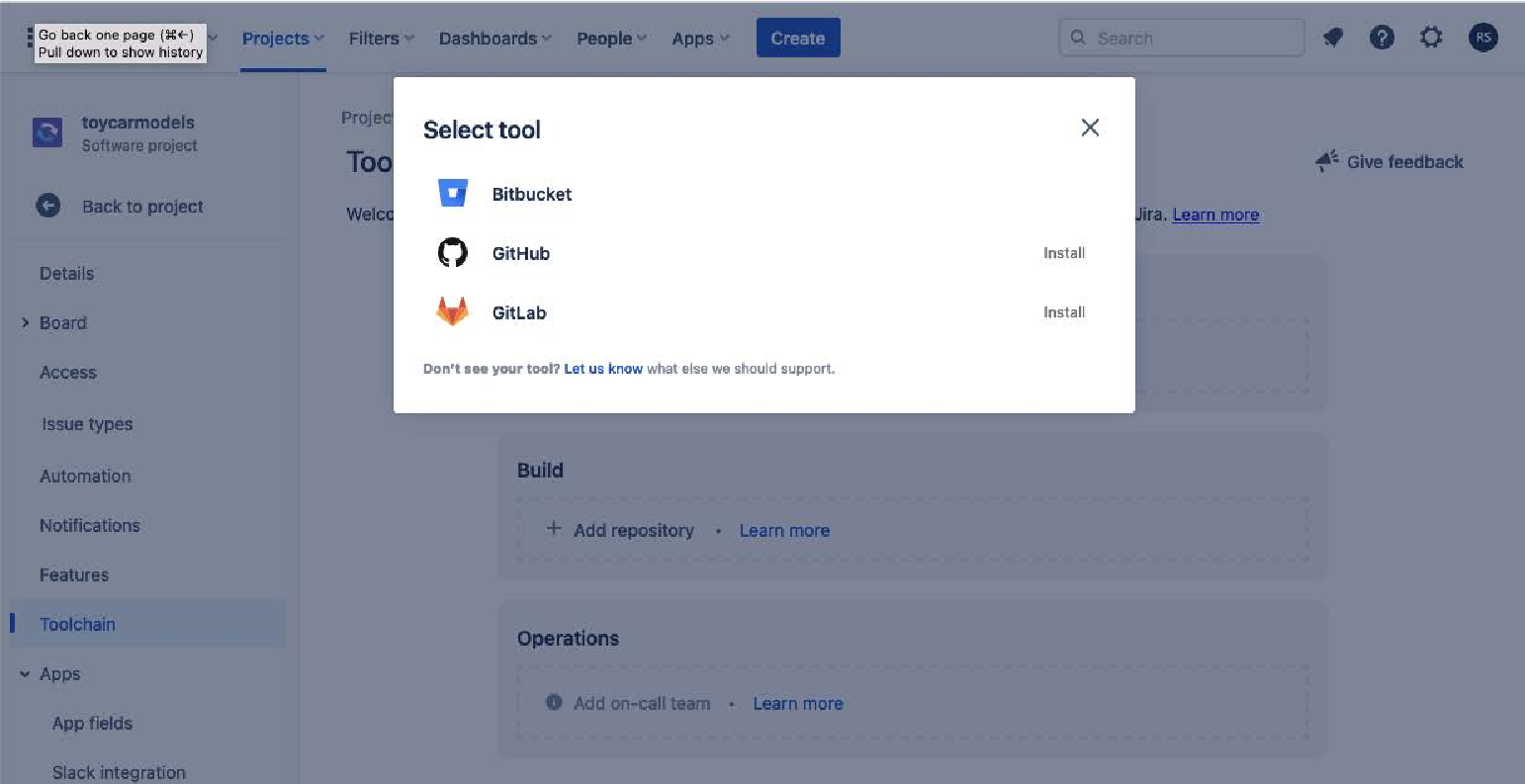
Task: Open the Dashboards dropdown menu
Action: [x=494, y=39]
